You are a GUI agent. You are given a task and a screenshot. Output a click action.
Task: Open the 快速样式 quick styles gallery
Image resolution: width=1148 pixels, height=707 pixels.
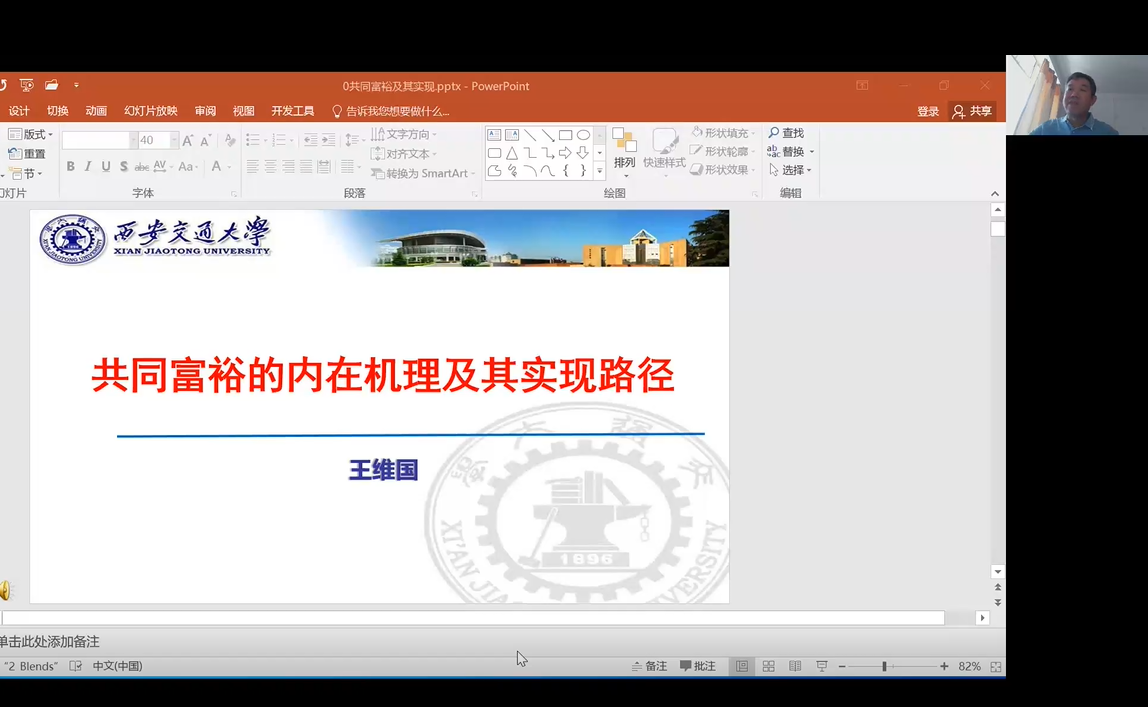point(664,148)
